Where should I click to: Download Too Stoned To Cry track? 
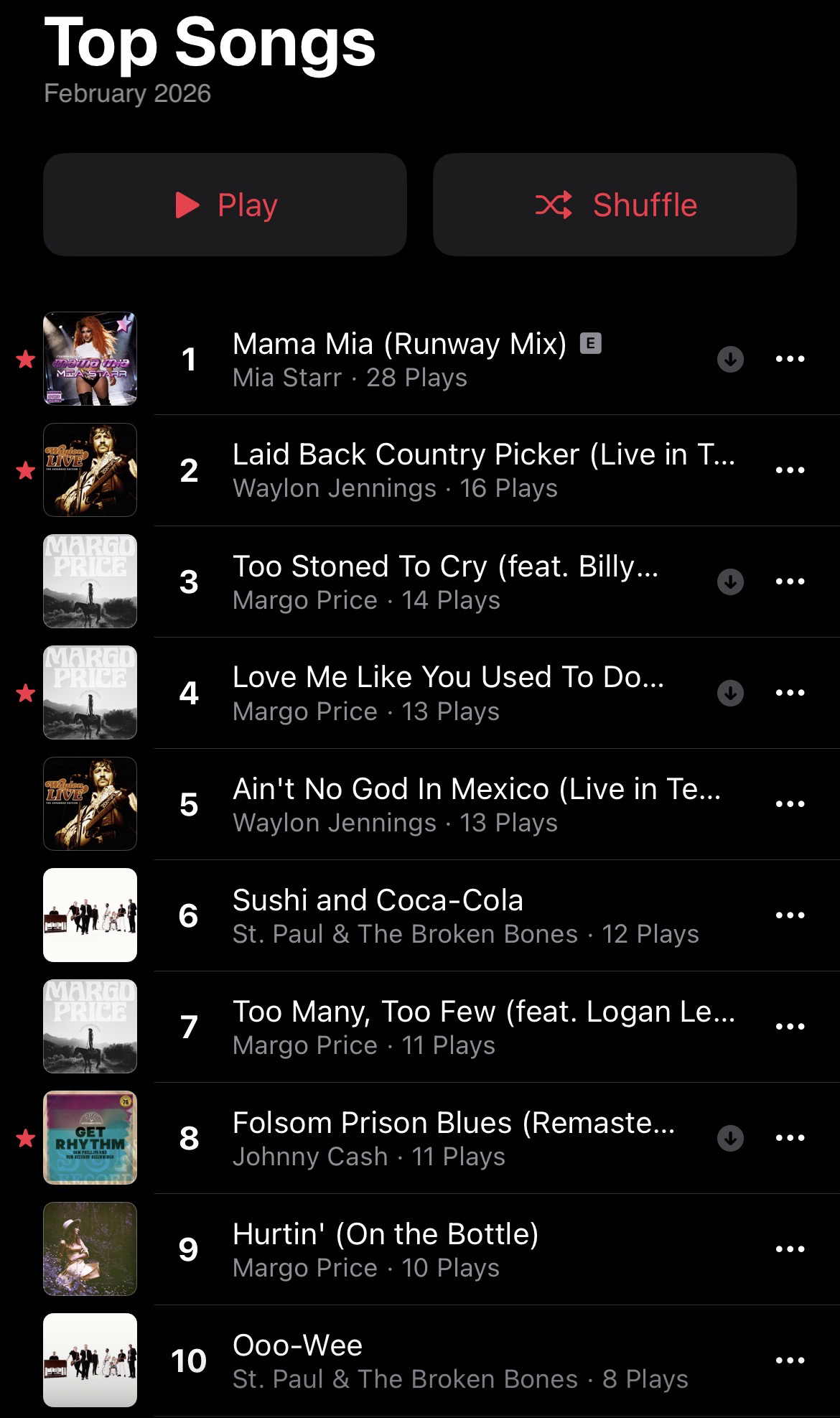click(730, 582)
